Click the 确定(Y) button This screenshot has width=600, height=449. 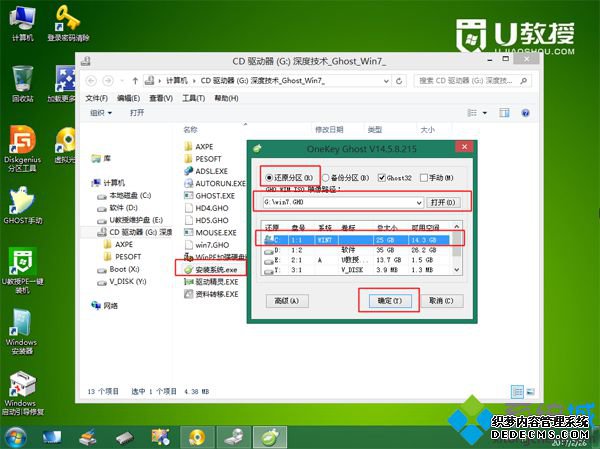coord(390,301)
